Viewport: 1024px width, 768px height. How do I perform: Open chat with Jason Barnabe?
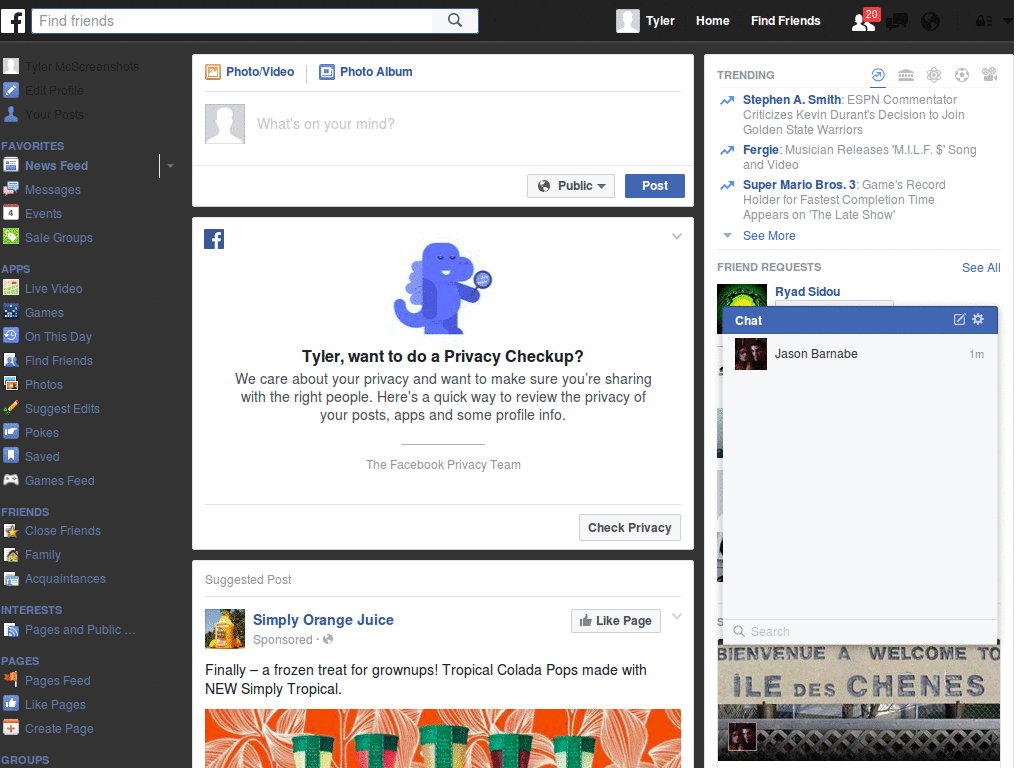(860, 354)
